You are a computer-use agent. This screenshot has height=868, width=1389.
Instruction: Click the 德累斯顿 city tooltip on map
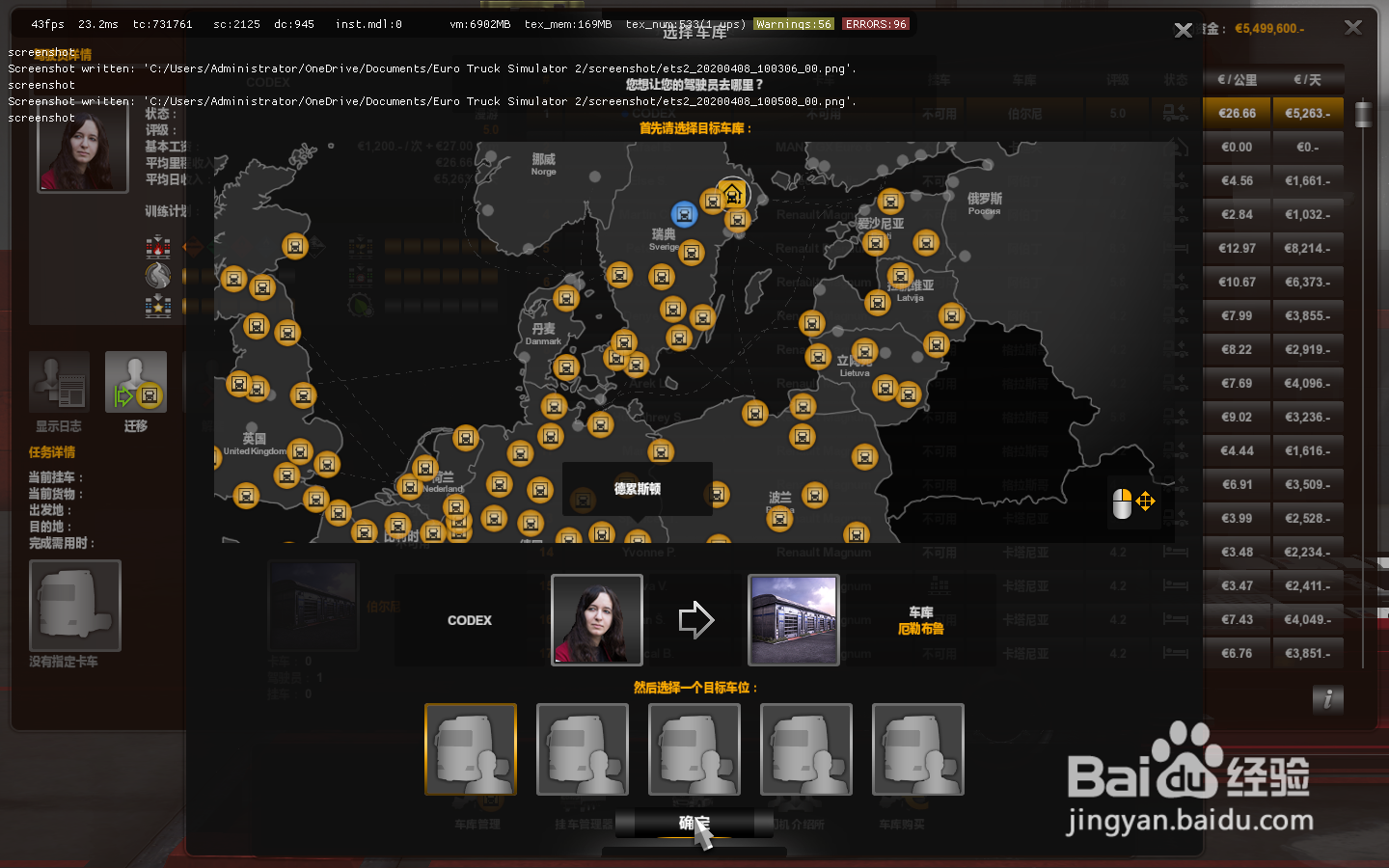638,489
